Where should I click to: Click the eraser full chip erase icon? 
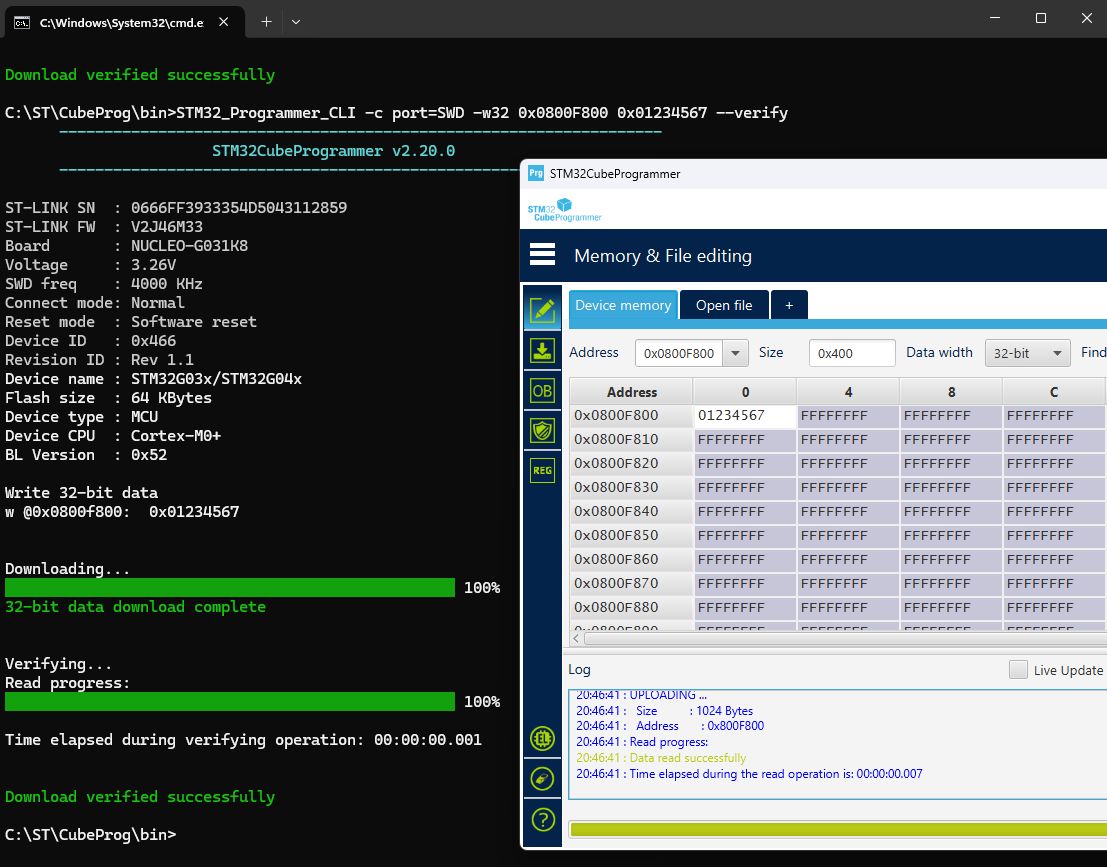coord(542,779)
